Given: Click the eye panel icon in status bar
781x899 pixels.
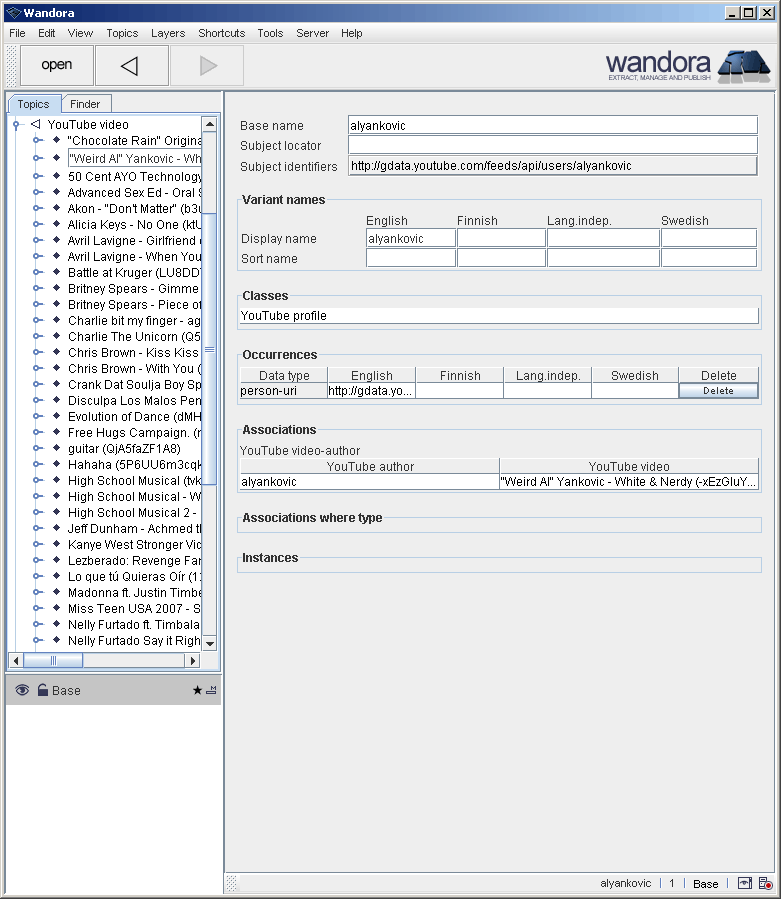Looking at the screenshot, I should (744, 883).
